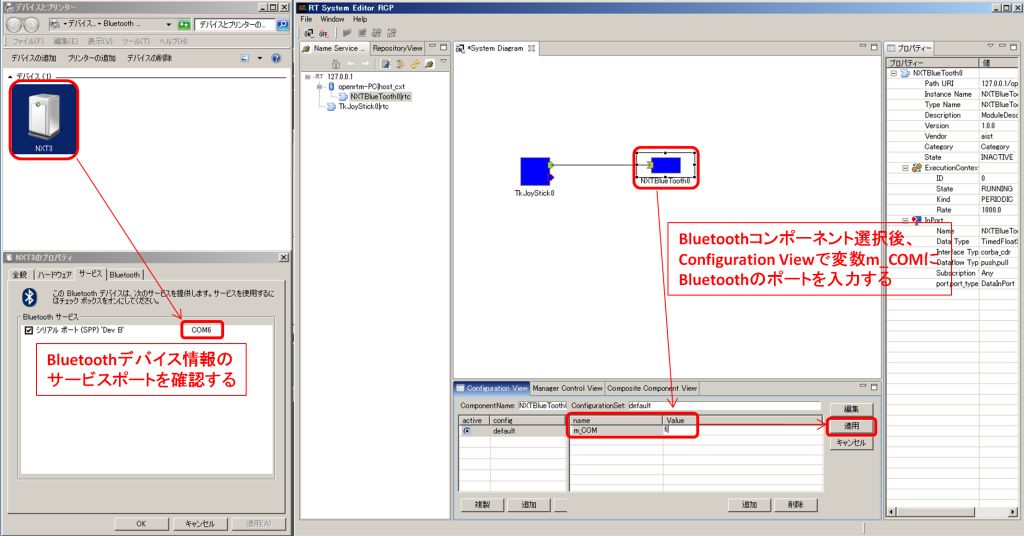The width and height of the screenshot is (1024, 536).
Task: Click the m_COM name cell
Action: [x=616, y=430]
